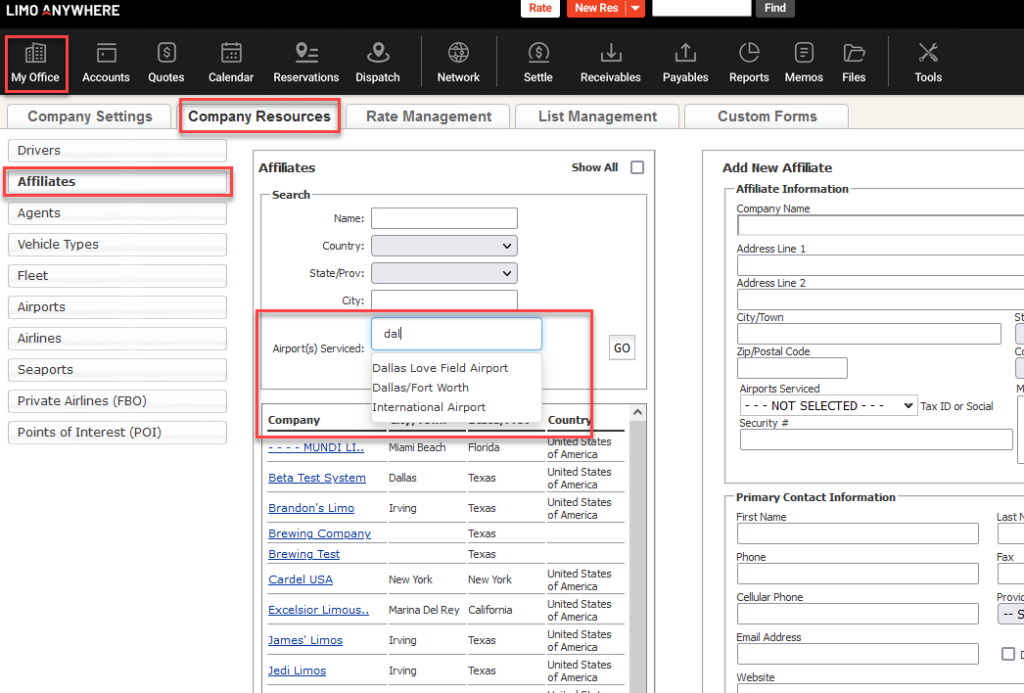The width and height of the screenshot is (1024, 693).
Task: Switch to the List Management tab
Action: tap(596, 116)
